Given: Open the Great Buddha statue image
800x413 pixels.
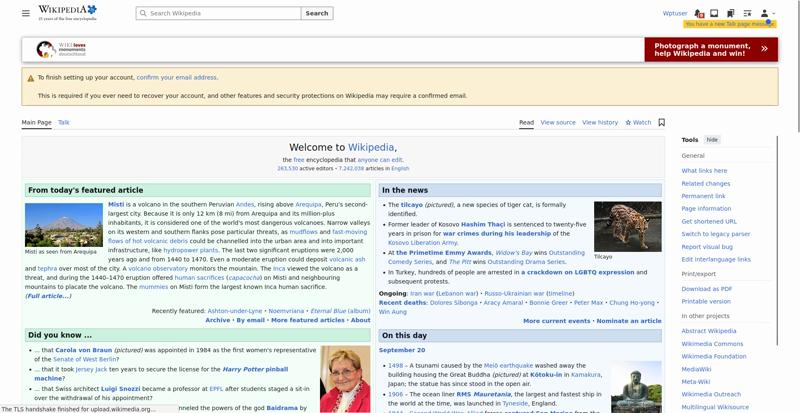Looking at the screenshot, I should point(636,387).
